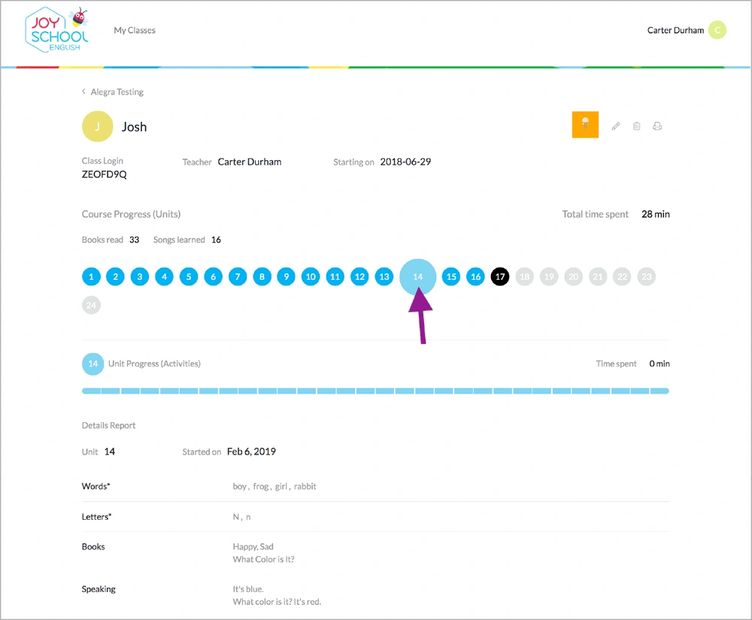This screenshot has height=620, width=752.
Task: Select unit 8 in course progress
Action: [262, 277]
